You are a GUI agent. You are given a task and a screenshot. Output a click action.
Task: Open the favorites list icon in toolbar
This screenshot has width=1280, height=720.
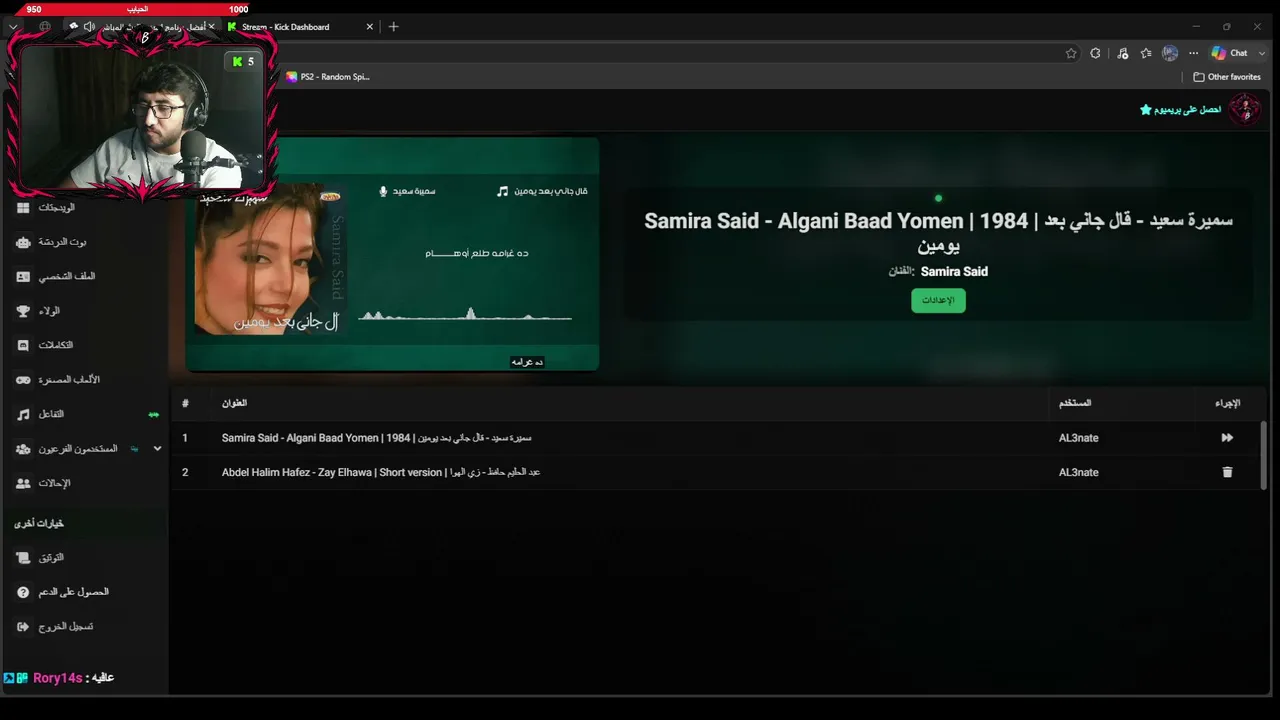pyautogui.click(x=1146, y=53)
